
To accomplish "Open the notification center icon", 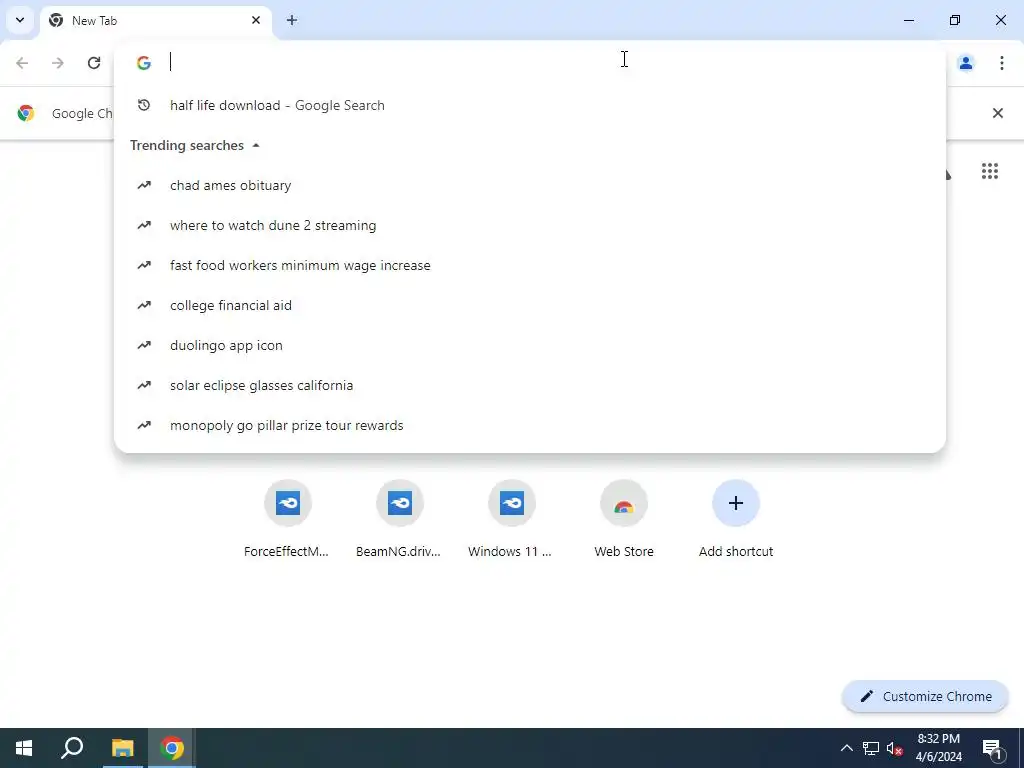I will pyautogui.click(x=993, y=748).
